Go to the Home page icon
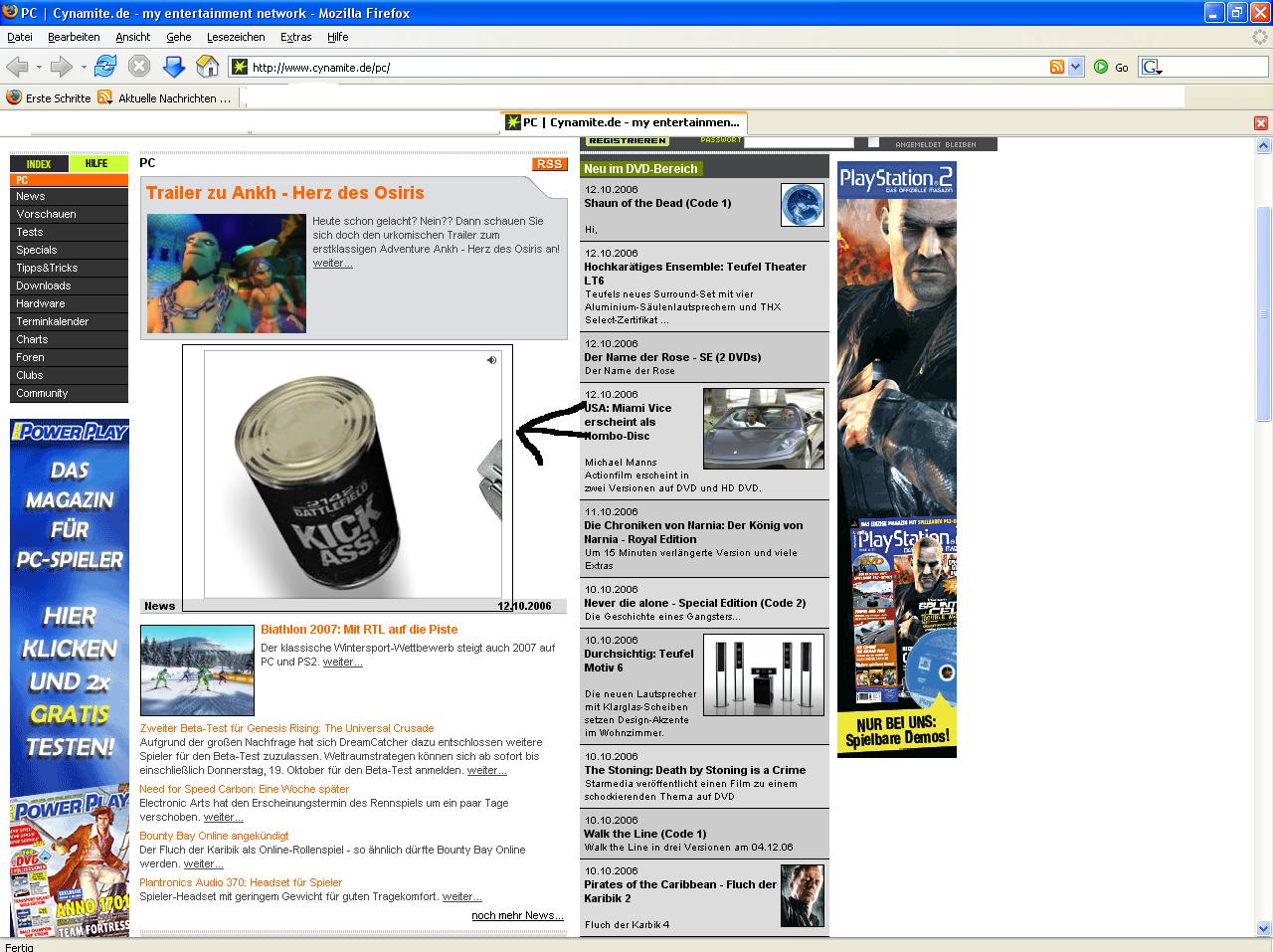 click(208, 67)
